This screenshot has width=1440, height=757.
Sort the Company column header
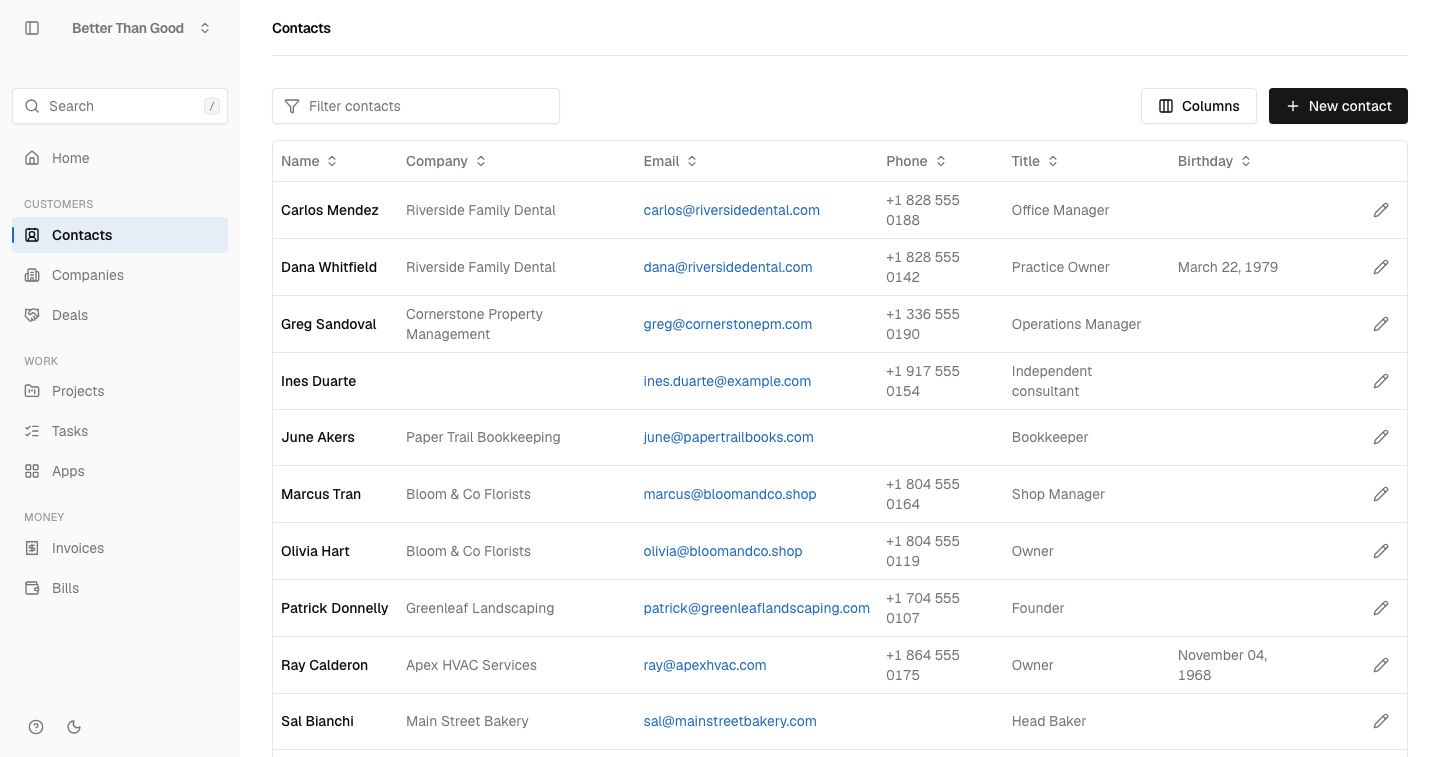pos(446,161)
